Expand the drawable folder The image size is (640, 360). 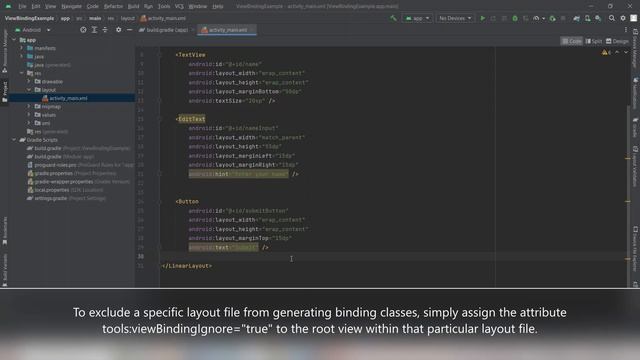click(x=29, y=82)
